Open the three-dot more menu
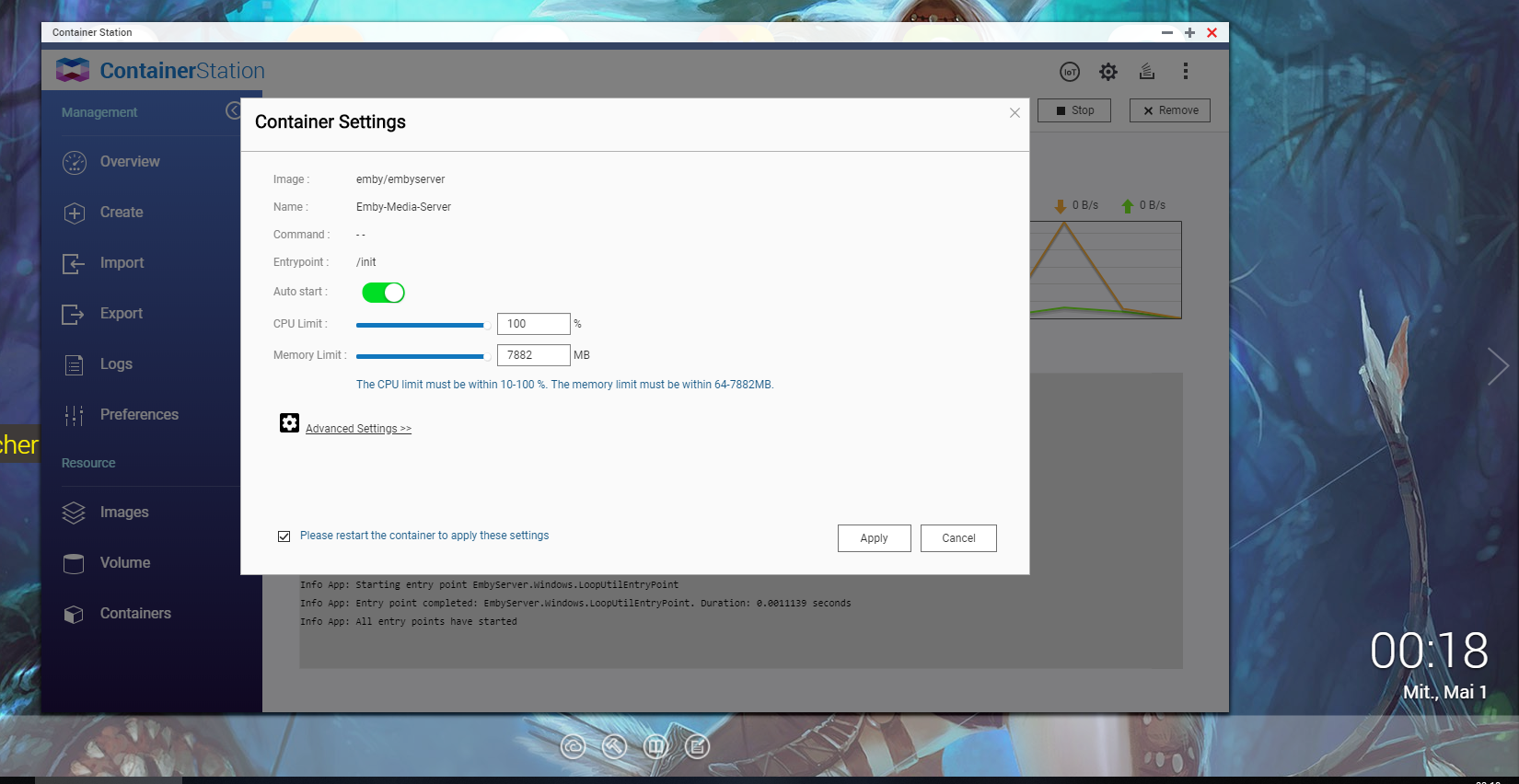The width and height of the screenshot is (1519, 784). click(x=1186, y=71)
